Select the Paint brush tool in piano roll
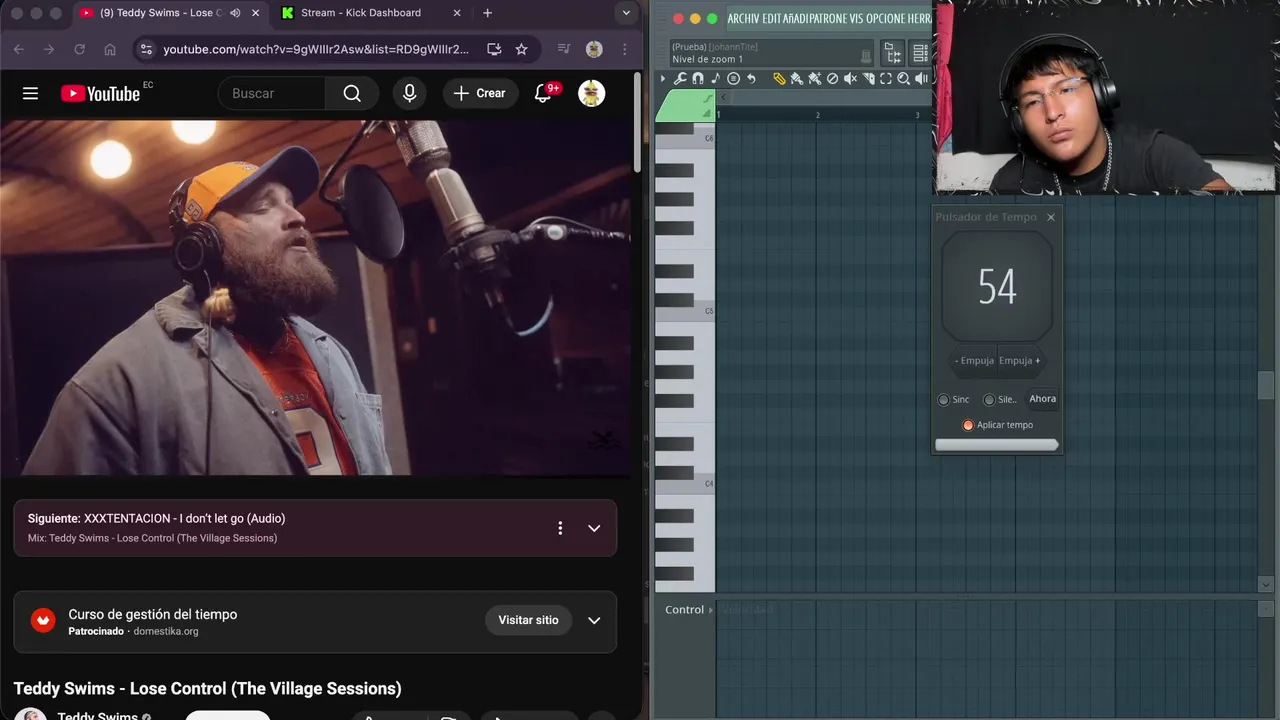 pos(797,78)
